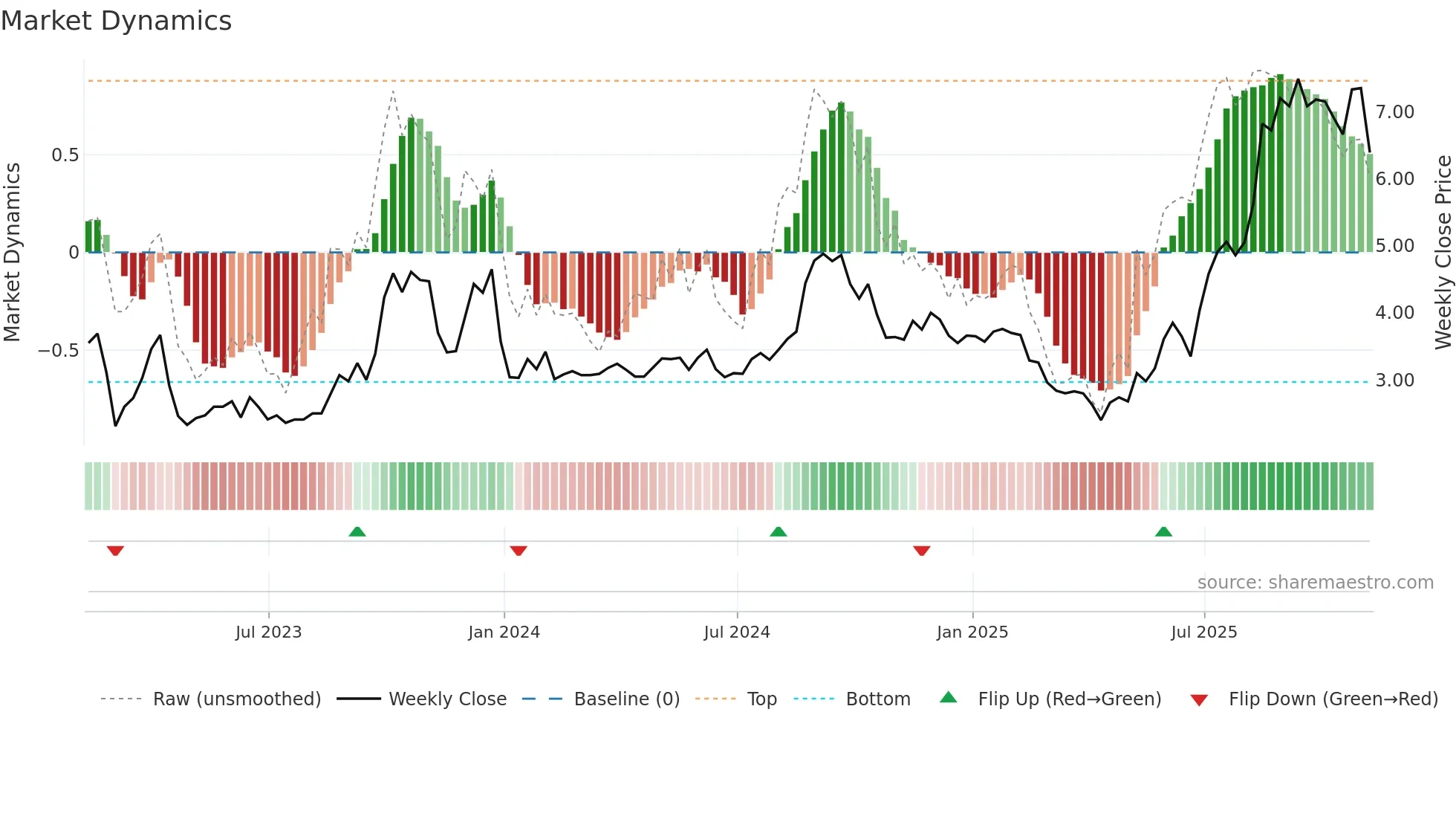
Task: Toggle the Bottom legend entry
Action: click(x=877, y=699)
